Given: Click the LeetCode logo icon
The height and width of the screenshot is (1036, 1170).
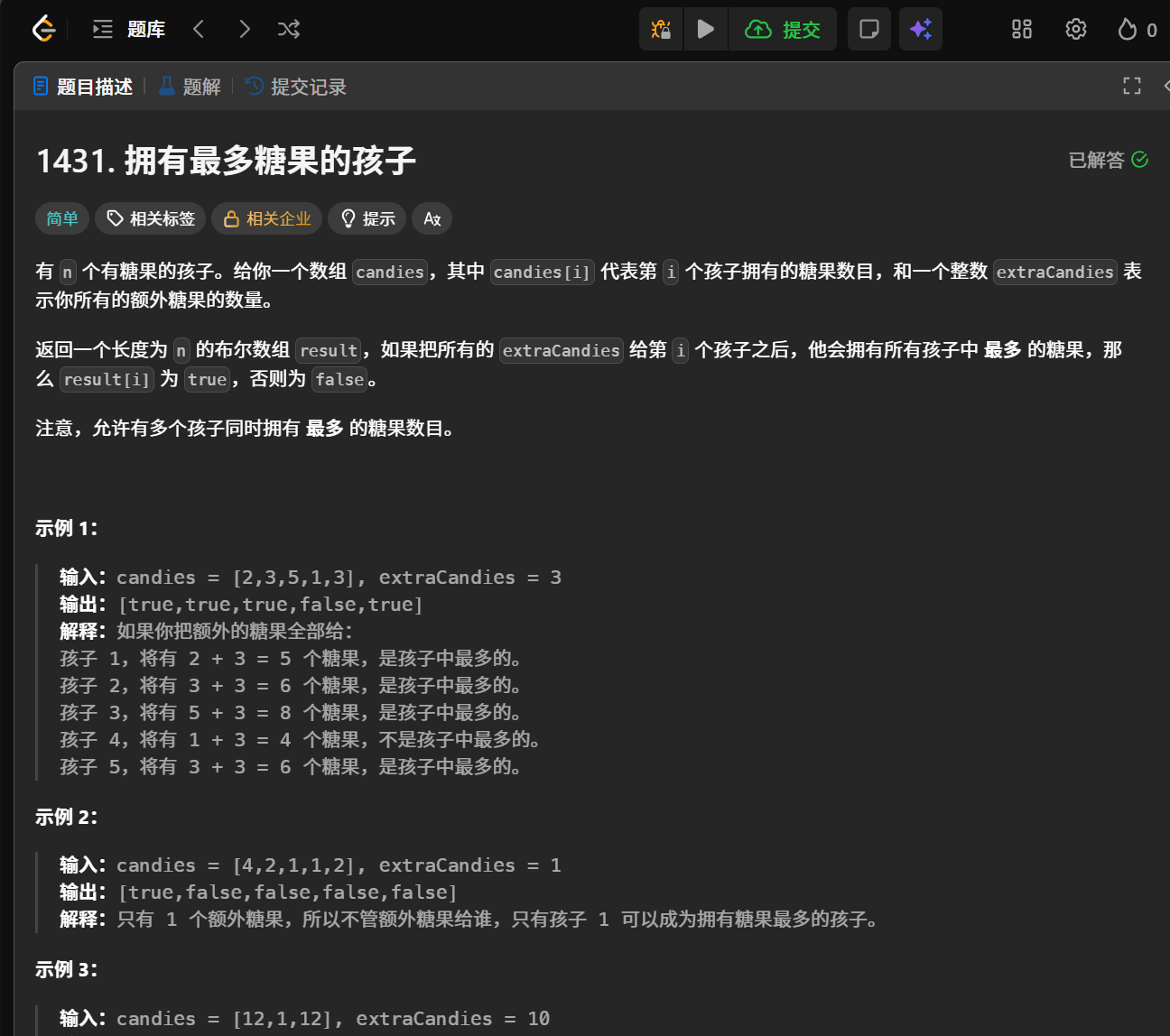Looking at the screenshot, I should coord(43,29).
